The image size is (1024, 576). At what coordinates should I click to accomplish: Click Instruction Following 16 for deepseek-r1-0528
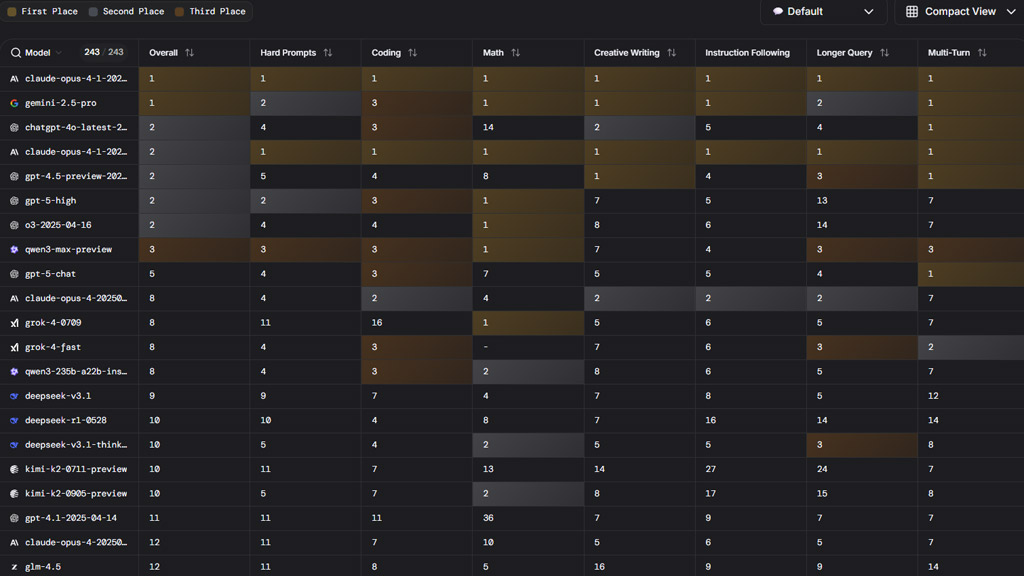711,421
